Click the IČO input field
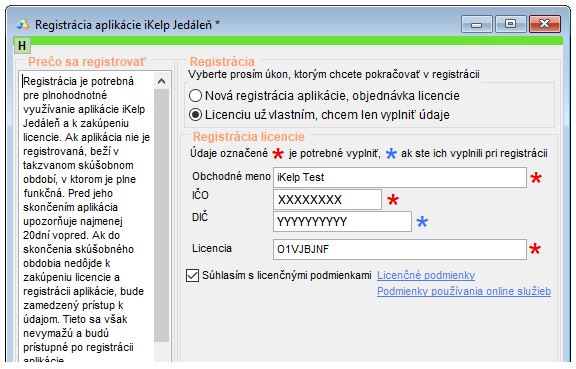The image size is (576, 369). (x=327, y=200)
